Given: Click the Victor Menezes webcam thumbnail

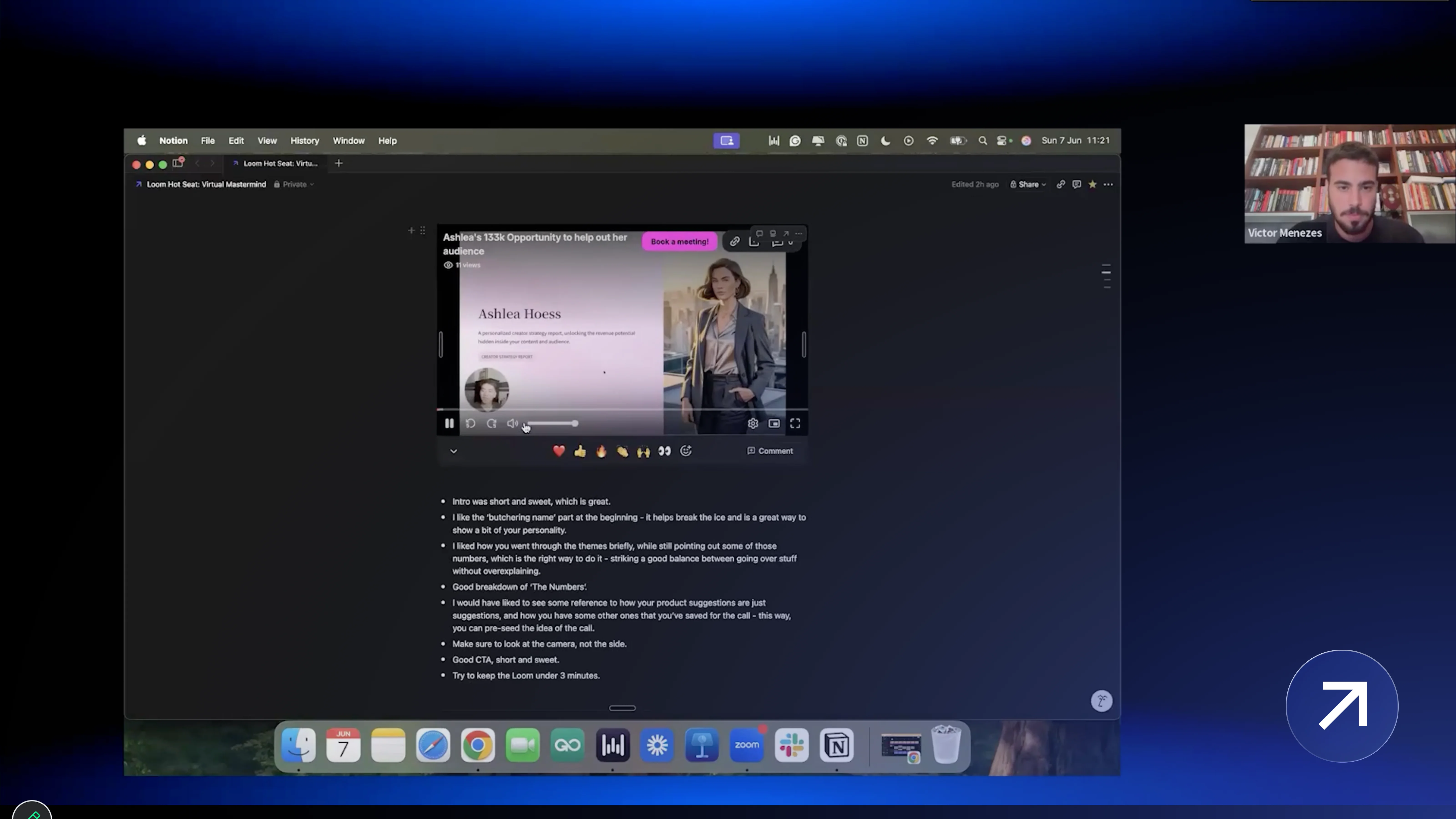Looking at the screenshot, I should point(1350,184).
